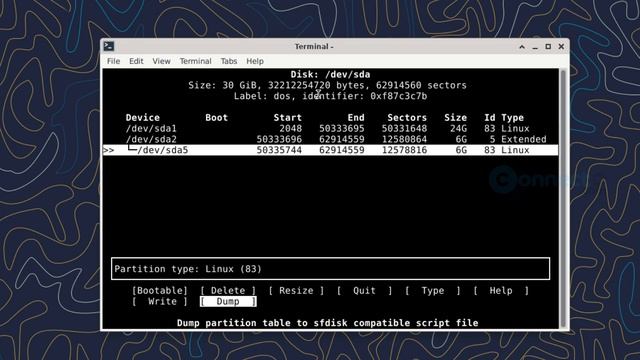The image size is (640, 360).
Task: Open the View menu
Action: tap(161, 61)
